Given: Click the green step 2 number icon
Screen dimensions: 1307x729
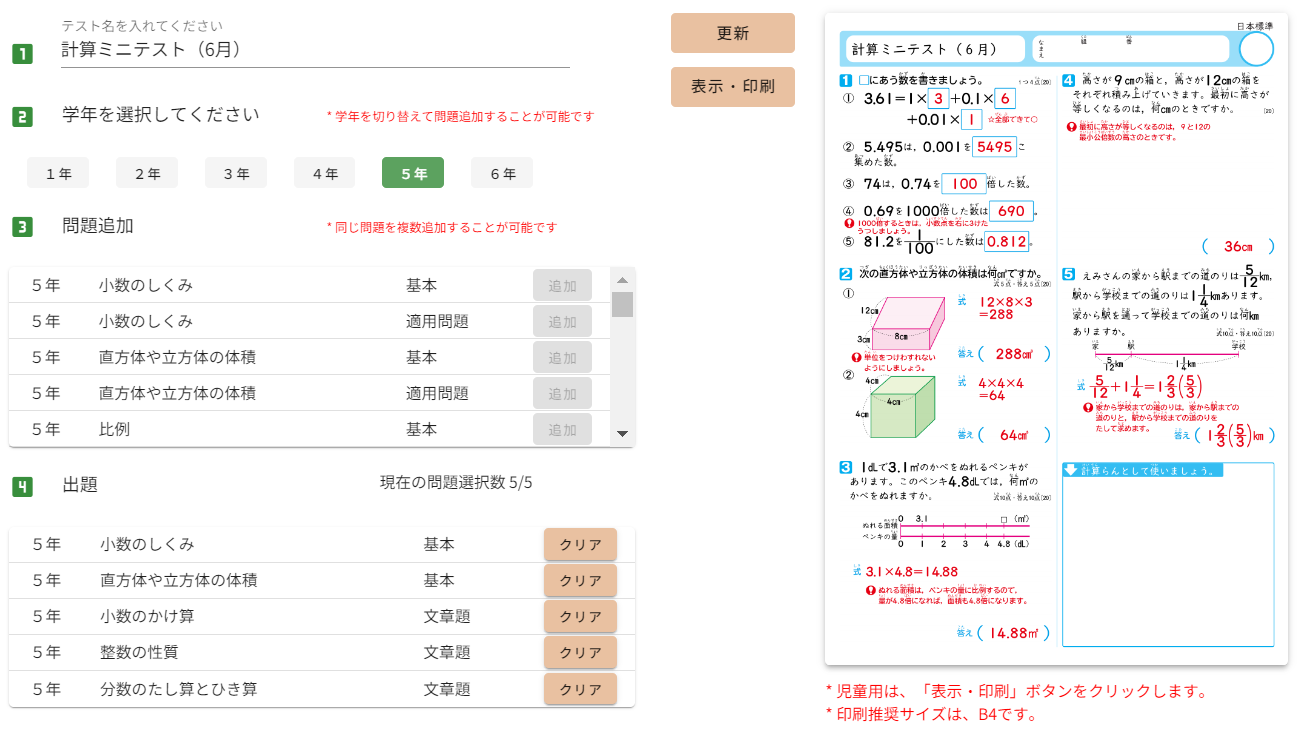Looking at the screenshot, I should point(22,117).
